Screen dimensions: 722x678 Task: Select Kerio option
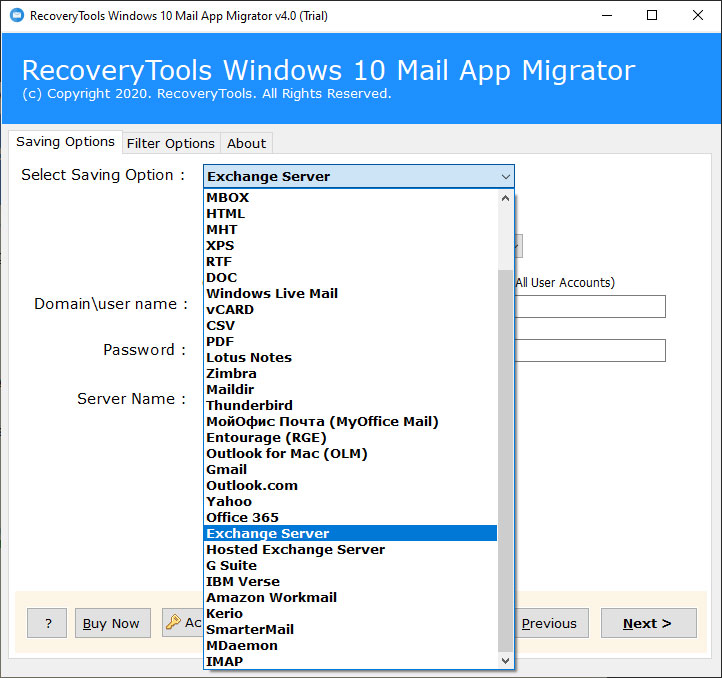(350, 614)
